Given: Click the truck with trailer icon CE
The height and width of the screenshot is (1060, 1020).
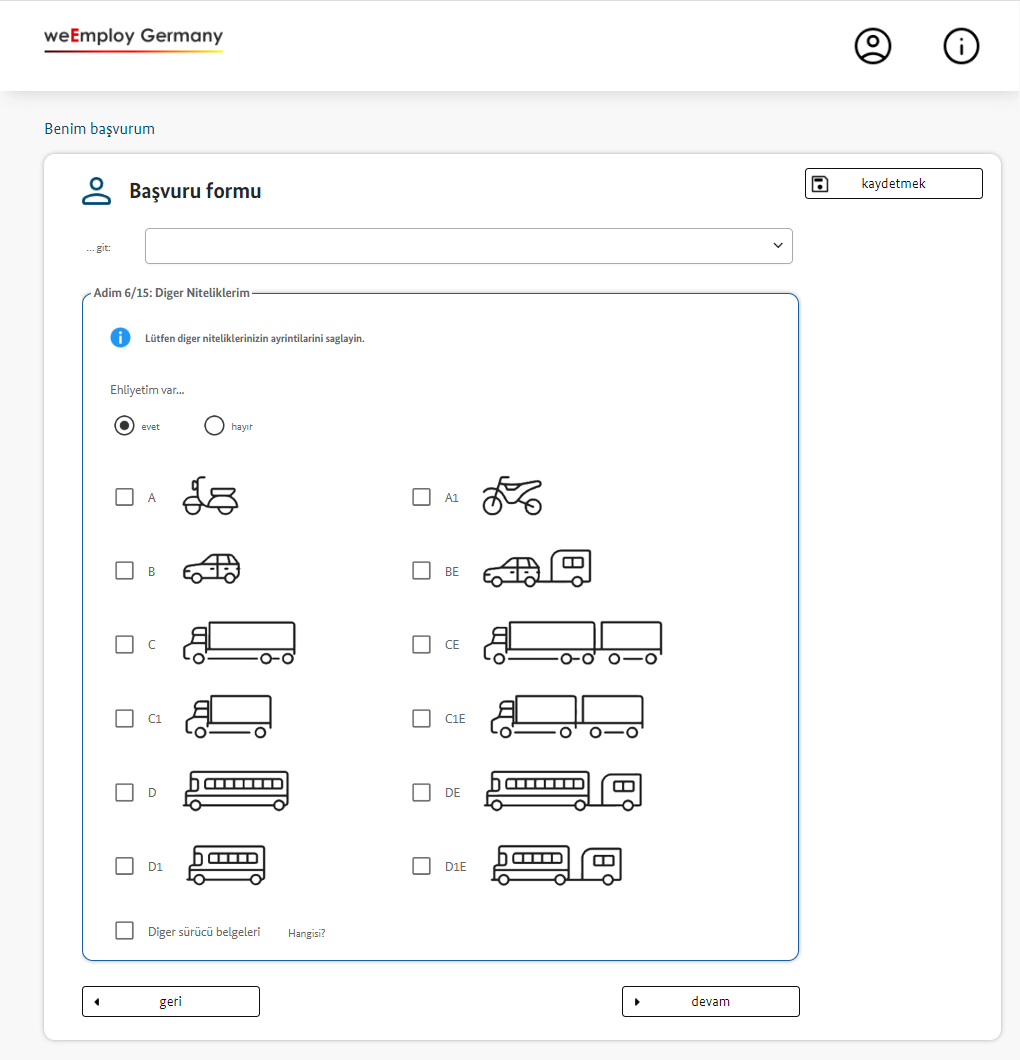Looking at the screenshot, I should (573, 643).
